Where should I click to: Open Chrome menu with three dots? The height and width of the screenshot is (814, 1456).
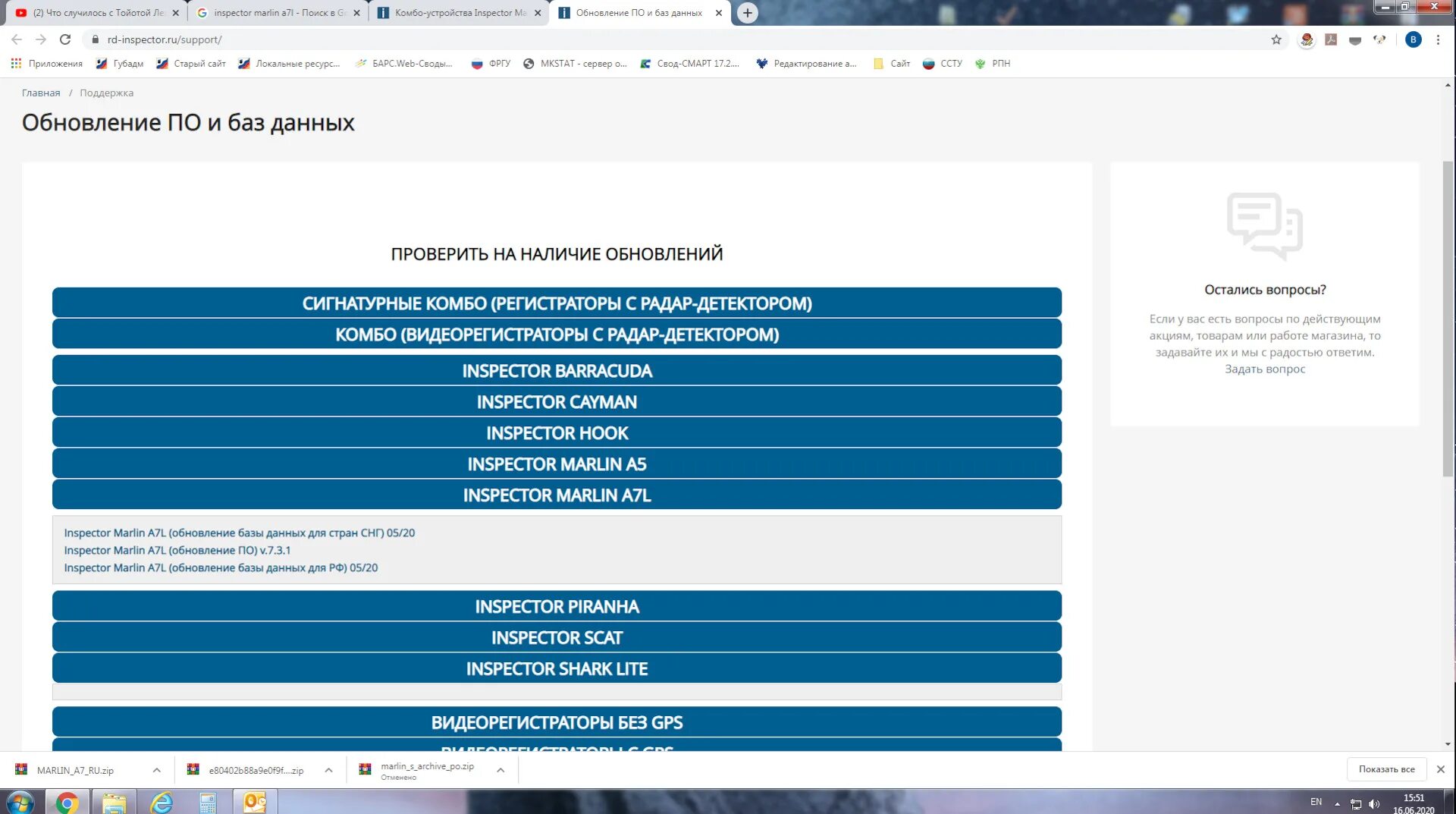pos(1438,39)
